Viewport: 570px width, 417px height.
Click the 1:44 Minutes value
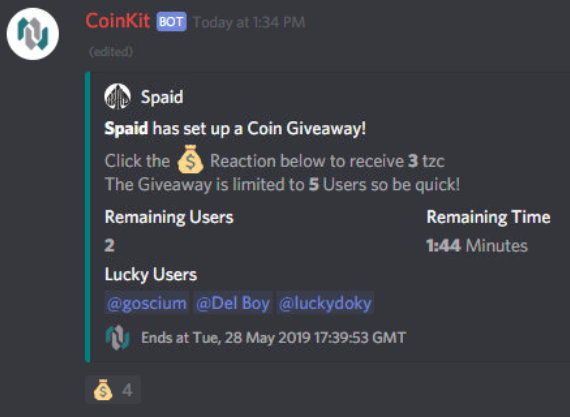pos(477,245)
